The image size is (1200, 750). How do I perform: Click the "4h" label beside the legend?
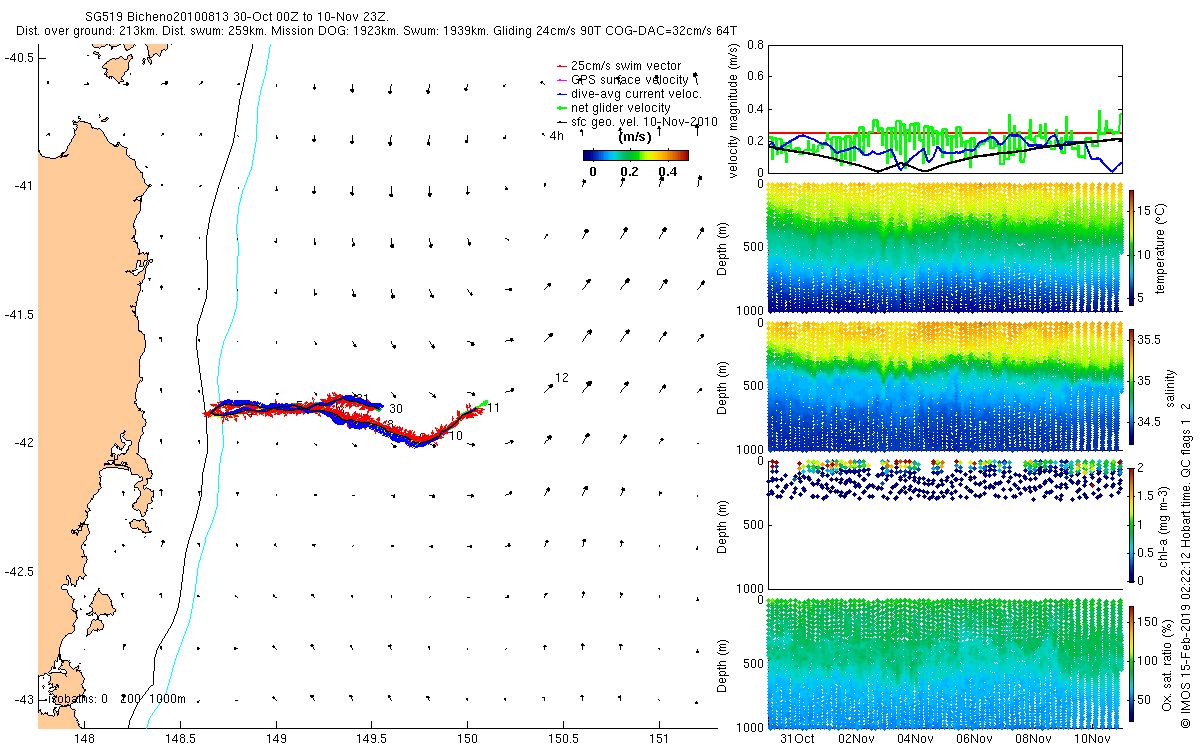coord(557,136)
